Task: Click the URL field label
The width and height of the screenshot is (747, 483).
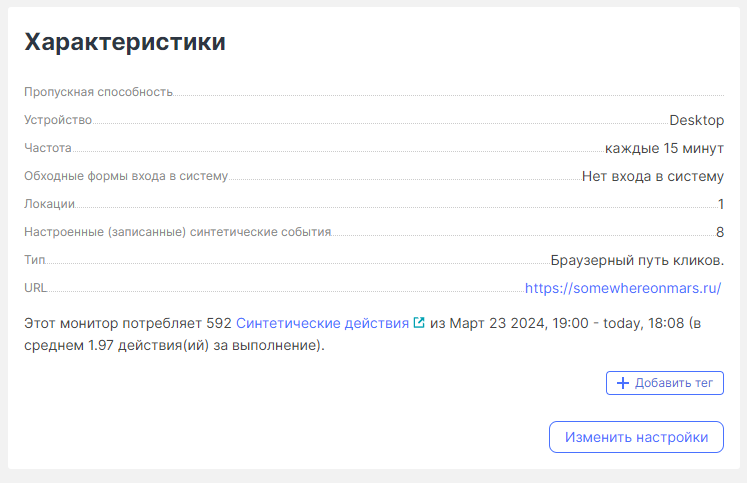Action: [x=35, y=288]
